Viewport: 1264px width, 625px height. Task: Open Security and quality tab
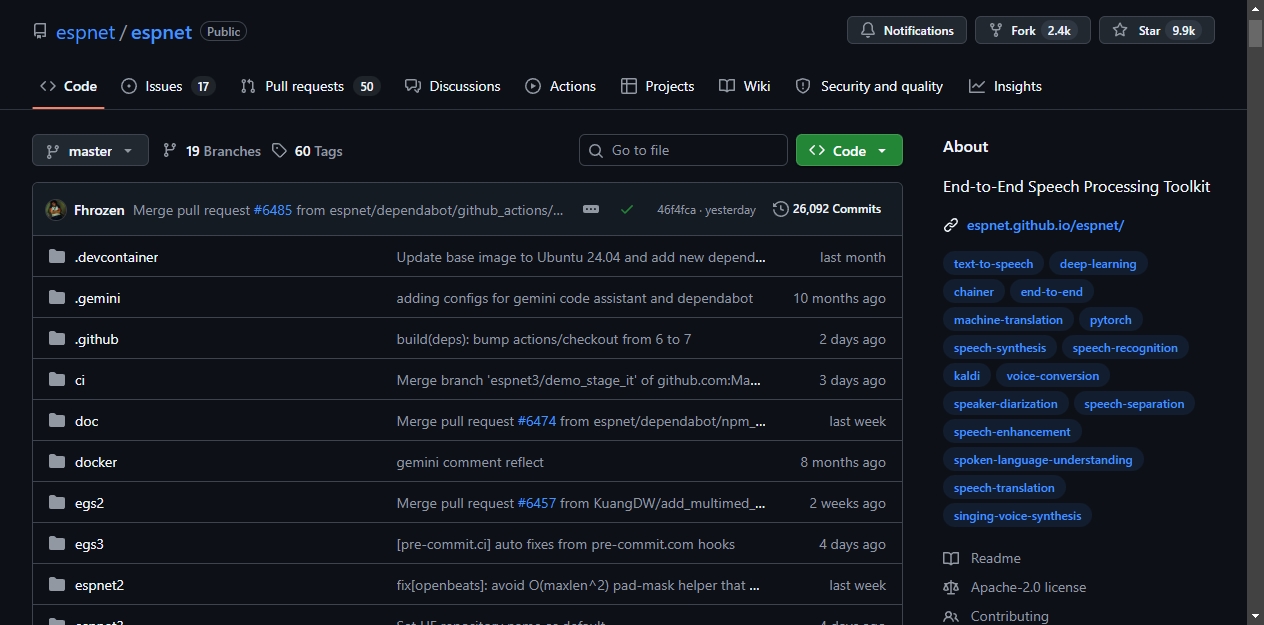click(869, 86)
